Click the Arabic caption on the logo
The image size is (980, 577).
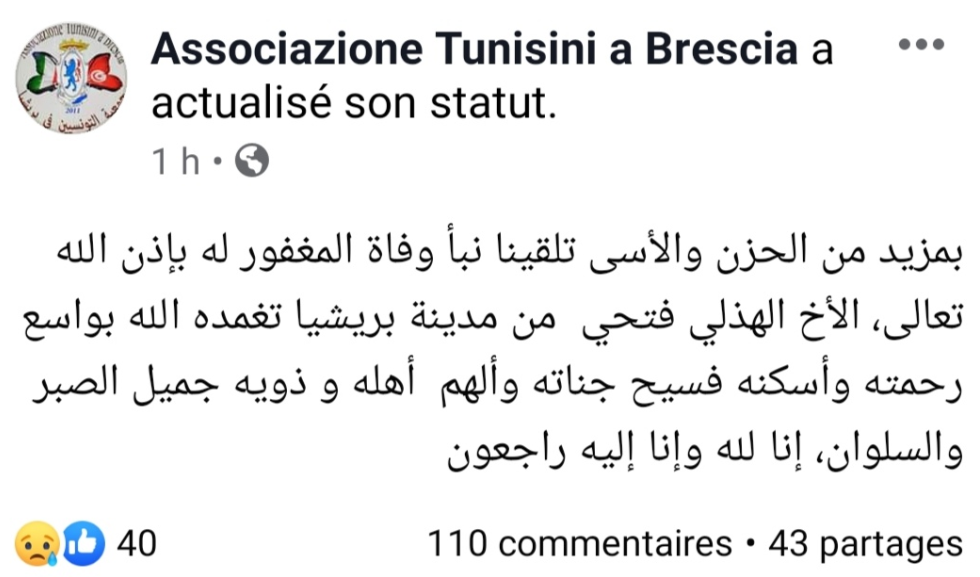(70, 118)
